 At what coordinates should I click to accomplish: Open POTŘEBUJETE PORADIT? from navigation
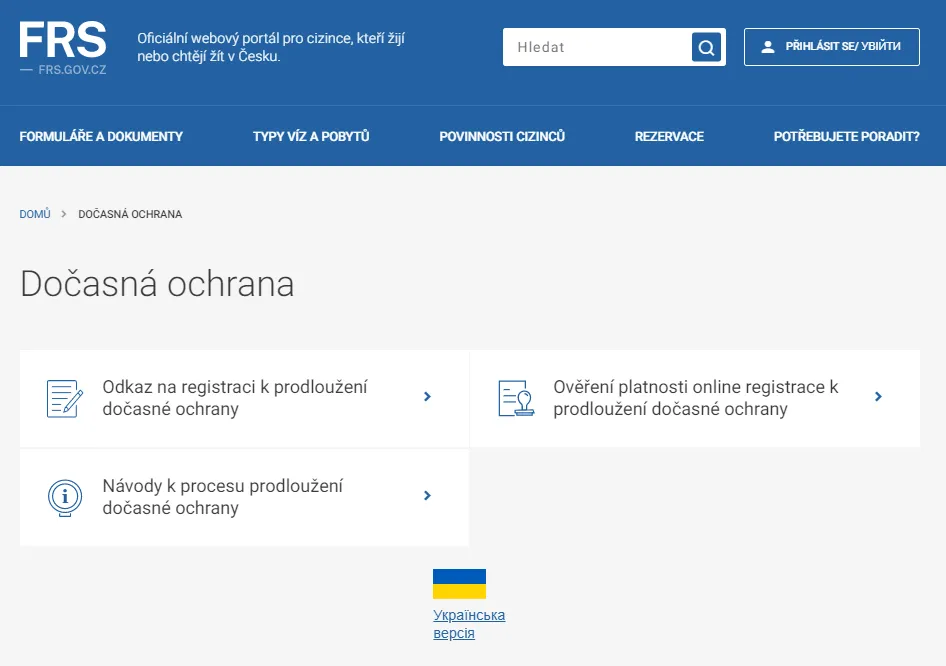[846, 136]
